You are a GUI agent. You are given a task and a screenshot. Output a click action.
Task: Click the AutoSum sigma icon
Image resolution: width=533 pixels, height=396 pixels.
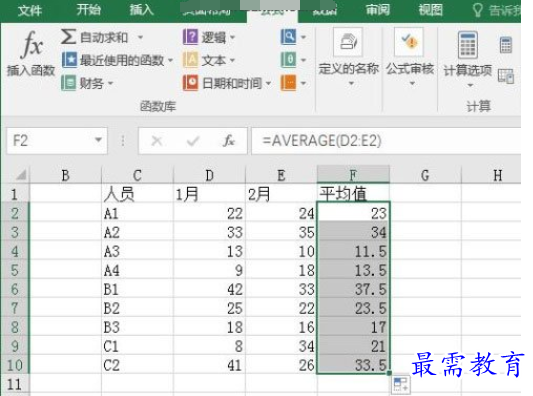click(x=68, y=36)
